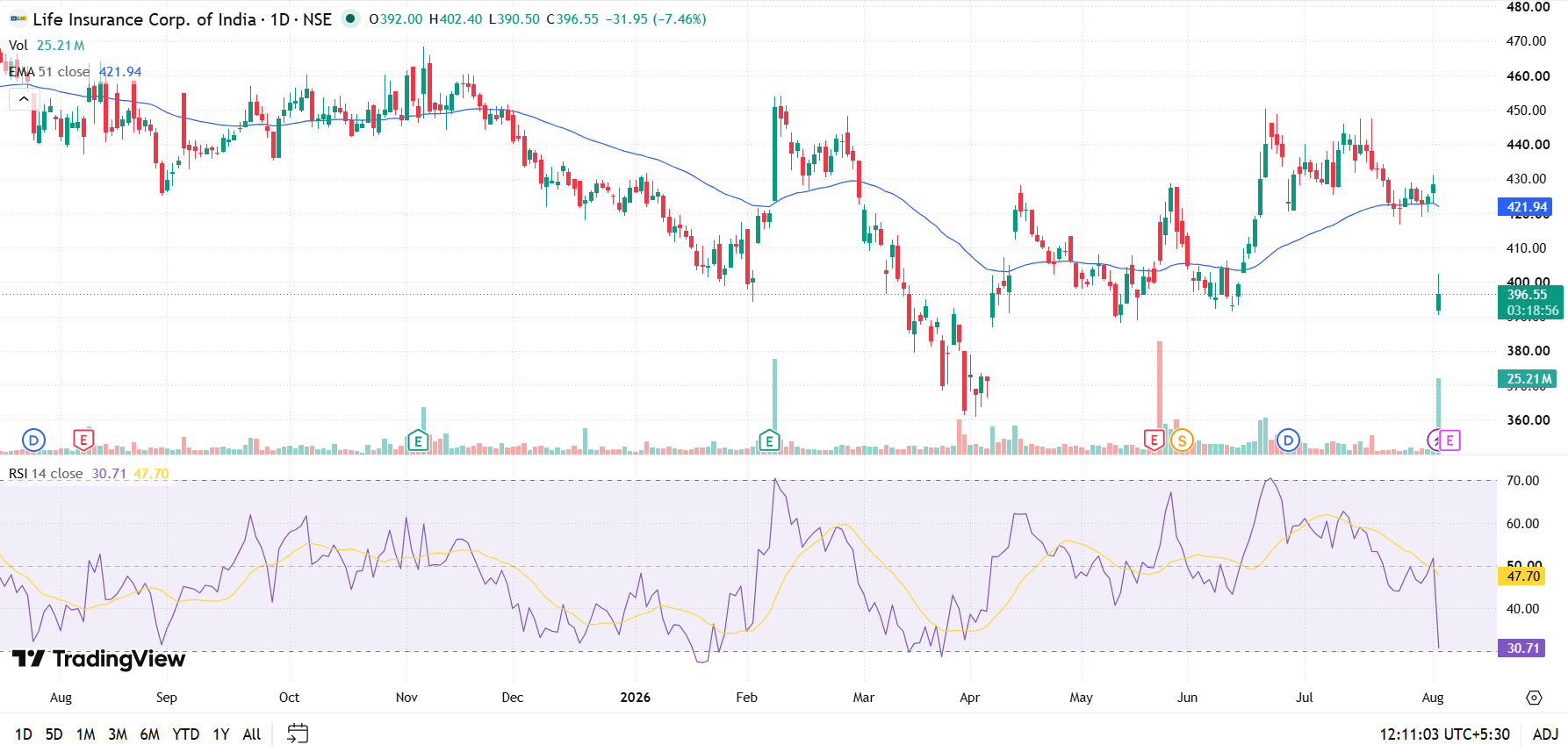
Task: Click the change value −31.95 (−7.46%)
Action: point(656,18)
